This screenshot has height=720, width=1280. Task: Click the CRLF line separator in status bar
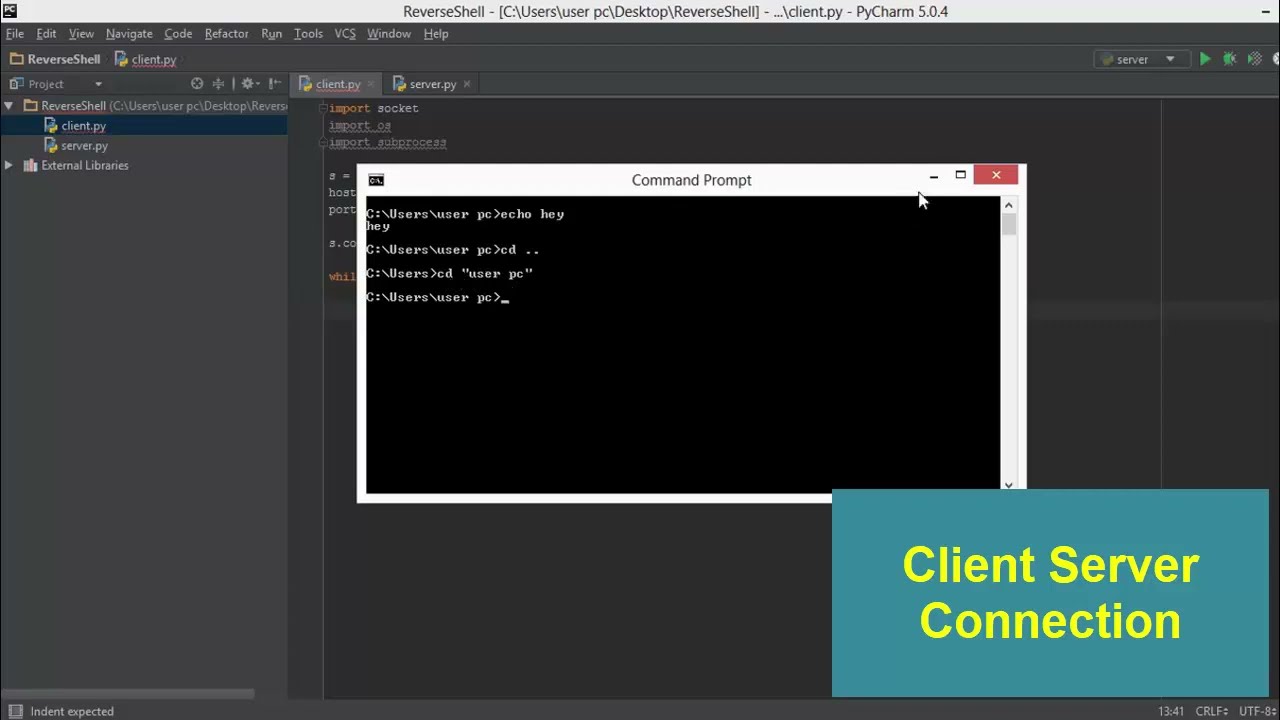[x=1211, y=711]
